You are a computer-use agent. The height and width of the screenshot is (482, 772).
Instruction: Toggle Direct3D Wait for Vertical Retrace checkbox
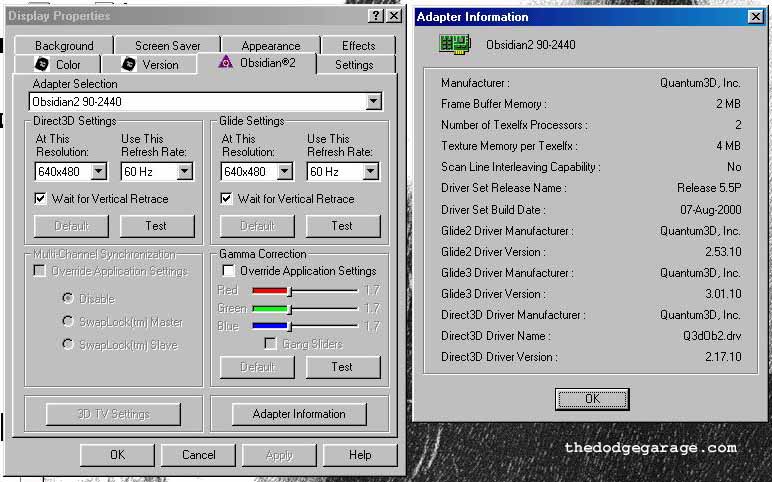(40, 199)
